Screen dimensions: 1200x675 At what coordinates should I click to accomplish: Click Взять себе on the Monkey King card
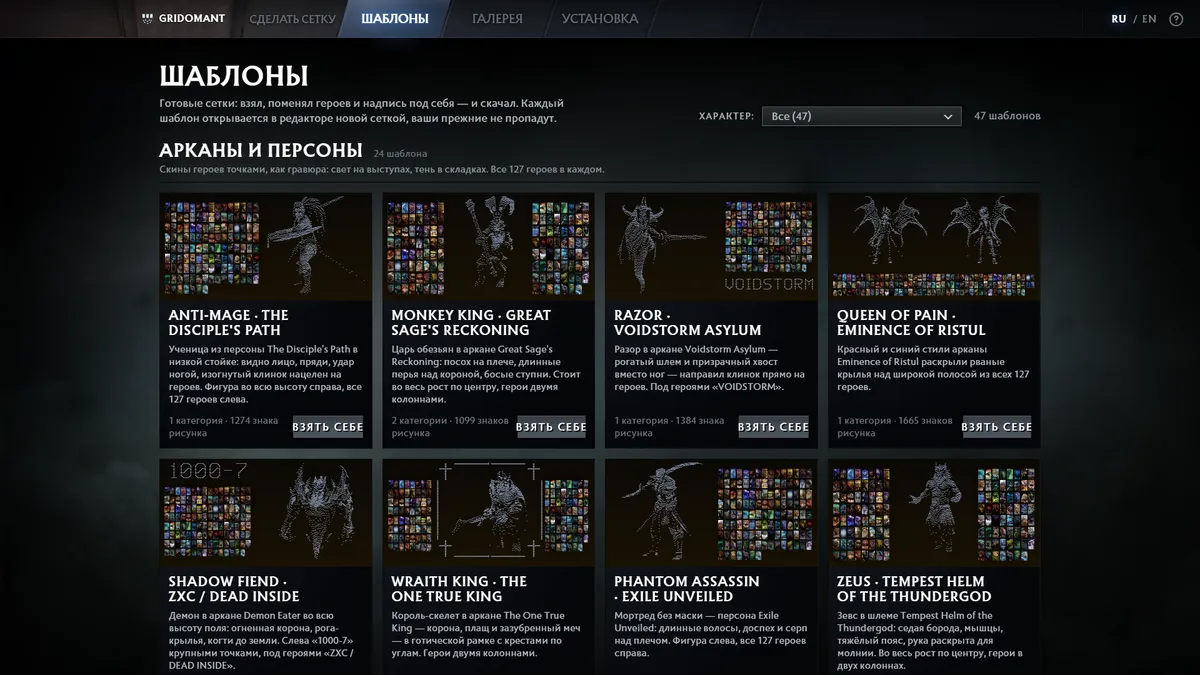(x=551, y=427)
